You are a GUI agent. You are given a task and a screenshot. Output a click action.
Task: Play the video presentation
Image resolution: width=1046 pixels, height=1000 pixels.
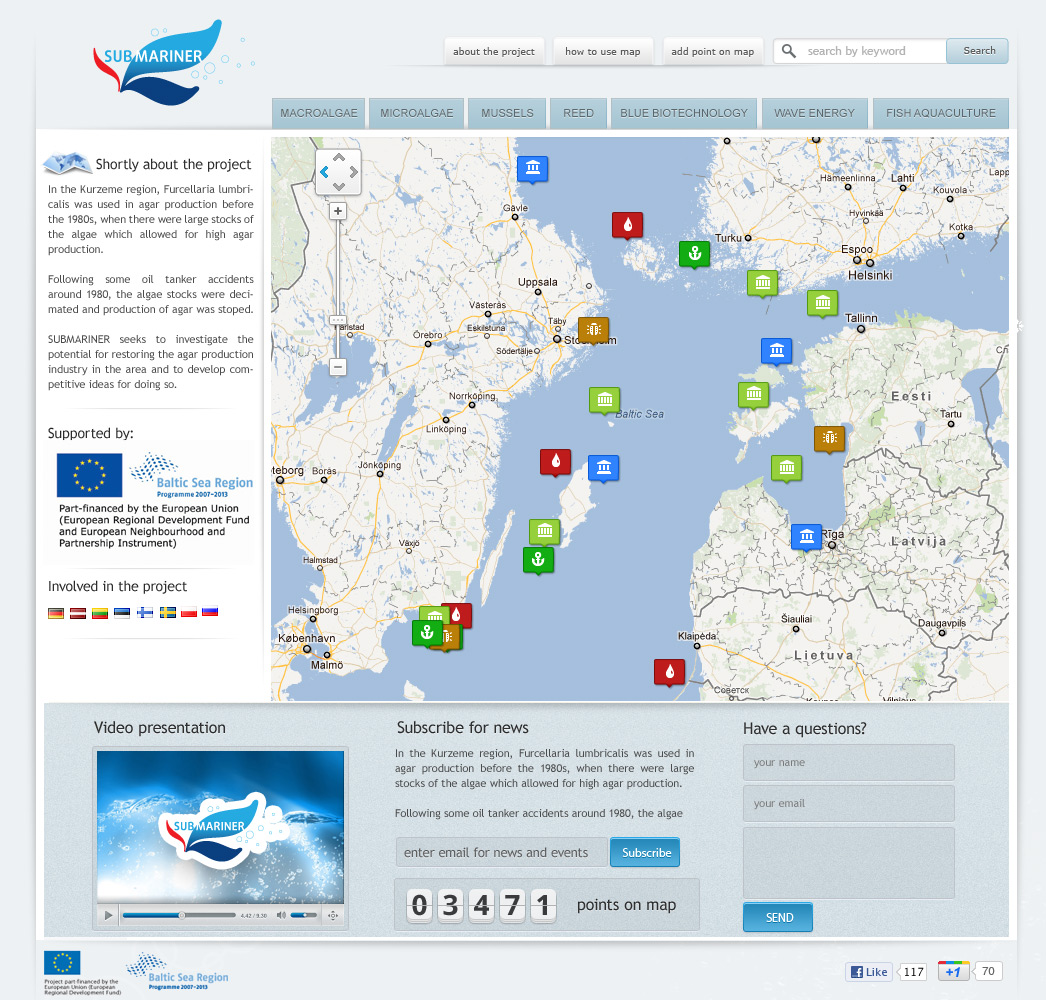[x=109, y=915]
